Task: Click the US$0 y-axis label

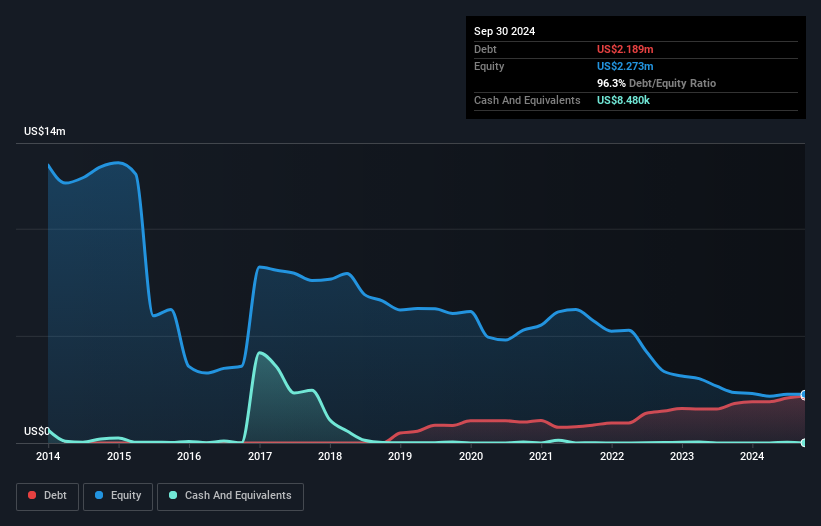Action: (37, 431)
